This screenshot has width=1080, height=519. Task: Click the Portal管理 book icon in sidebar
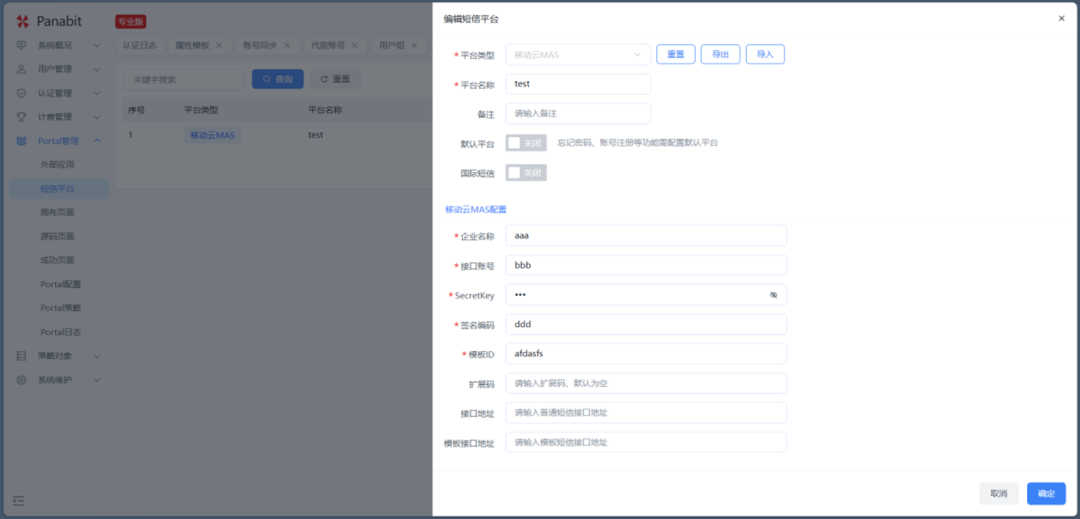tap(21, 140)
